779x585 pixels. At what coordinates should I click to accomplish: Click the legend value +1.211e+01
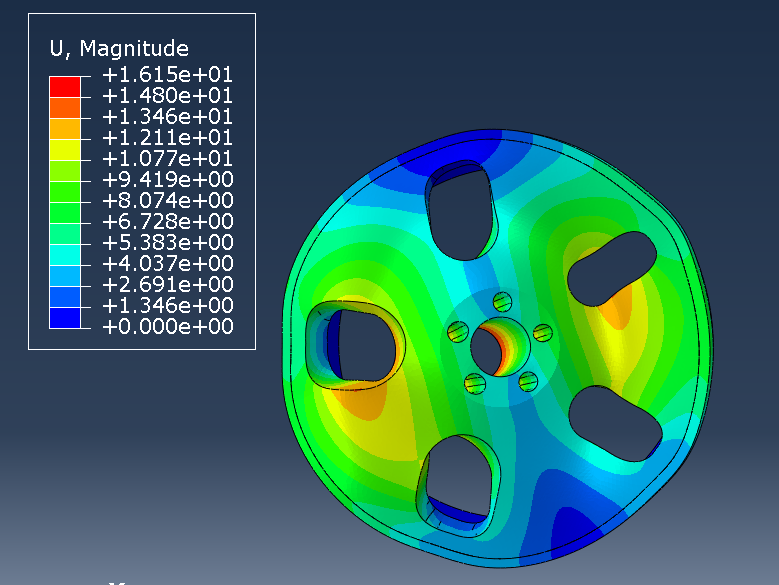[x=167, y=138]
